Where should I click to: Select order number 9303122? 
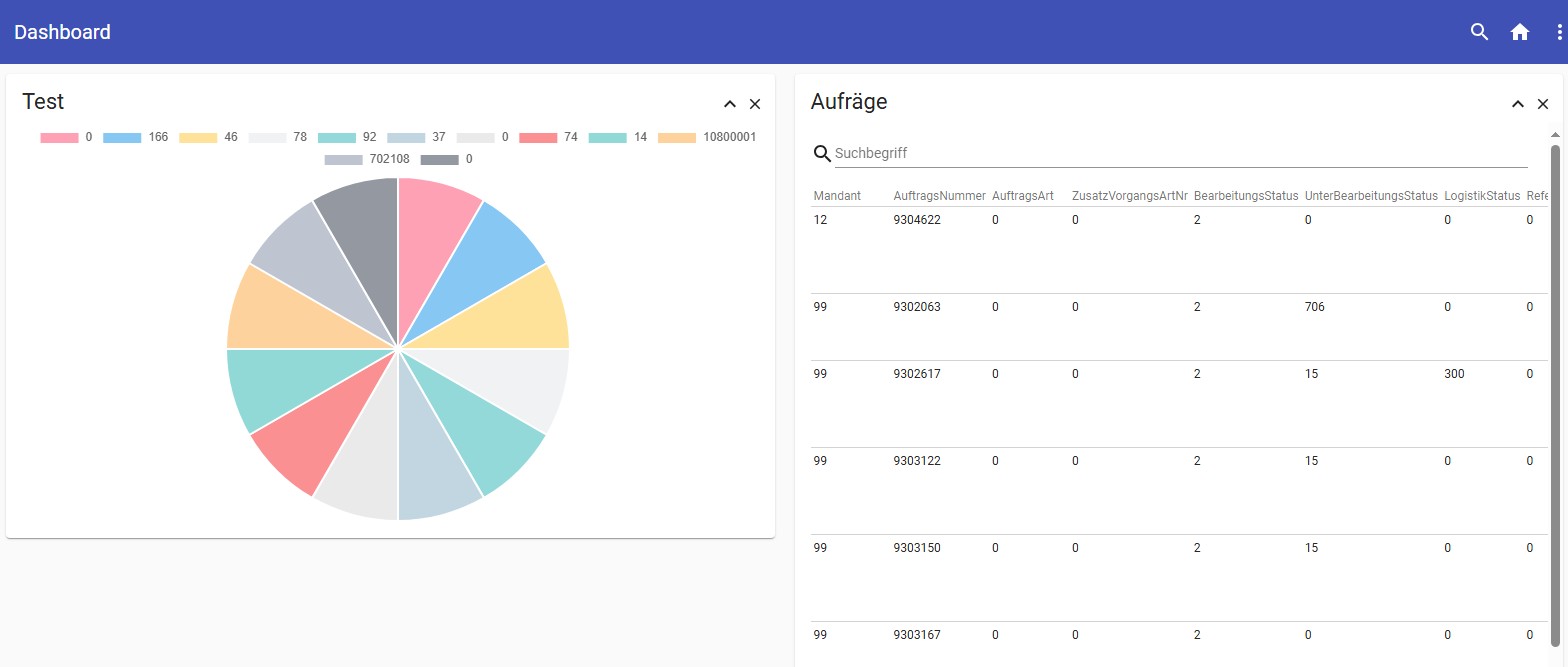click(917, 461)
